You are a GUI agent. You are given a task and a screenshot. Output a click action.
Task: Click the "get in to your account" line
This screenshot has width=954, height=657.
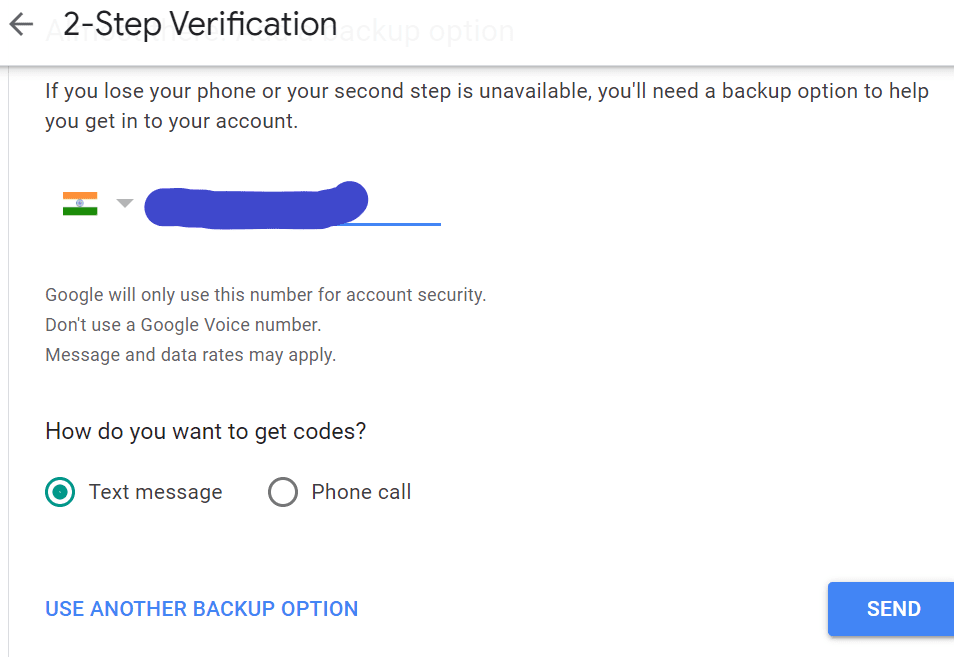coord(172,121)
